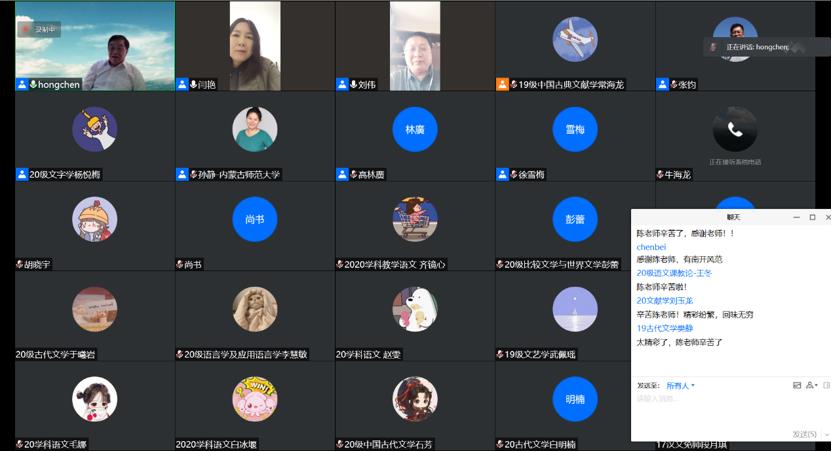Click the recording indicator on hongchen's video
The height and width of the screenshot is (452, 832).
pos(39,30)
